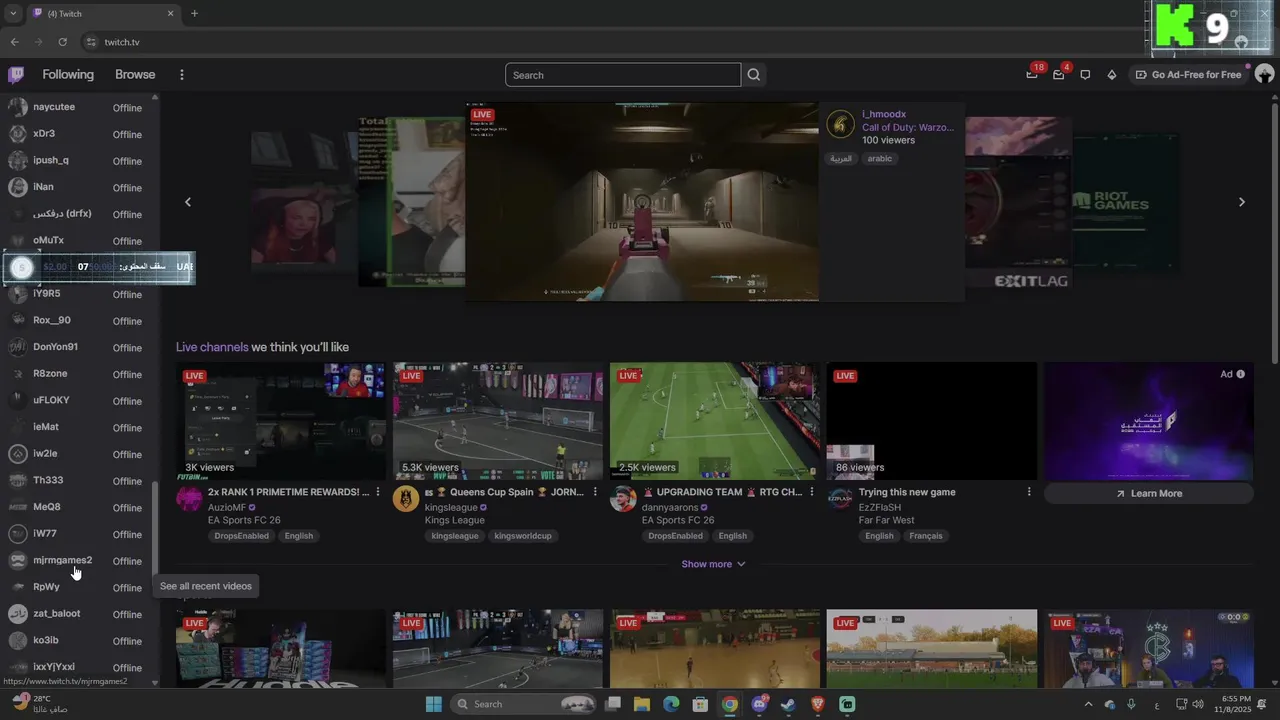Viewport: 1280px width, 720px height.
Task: Open the three-dot more menu beside Browse
Action: tap(181, 75)
